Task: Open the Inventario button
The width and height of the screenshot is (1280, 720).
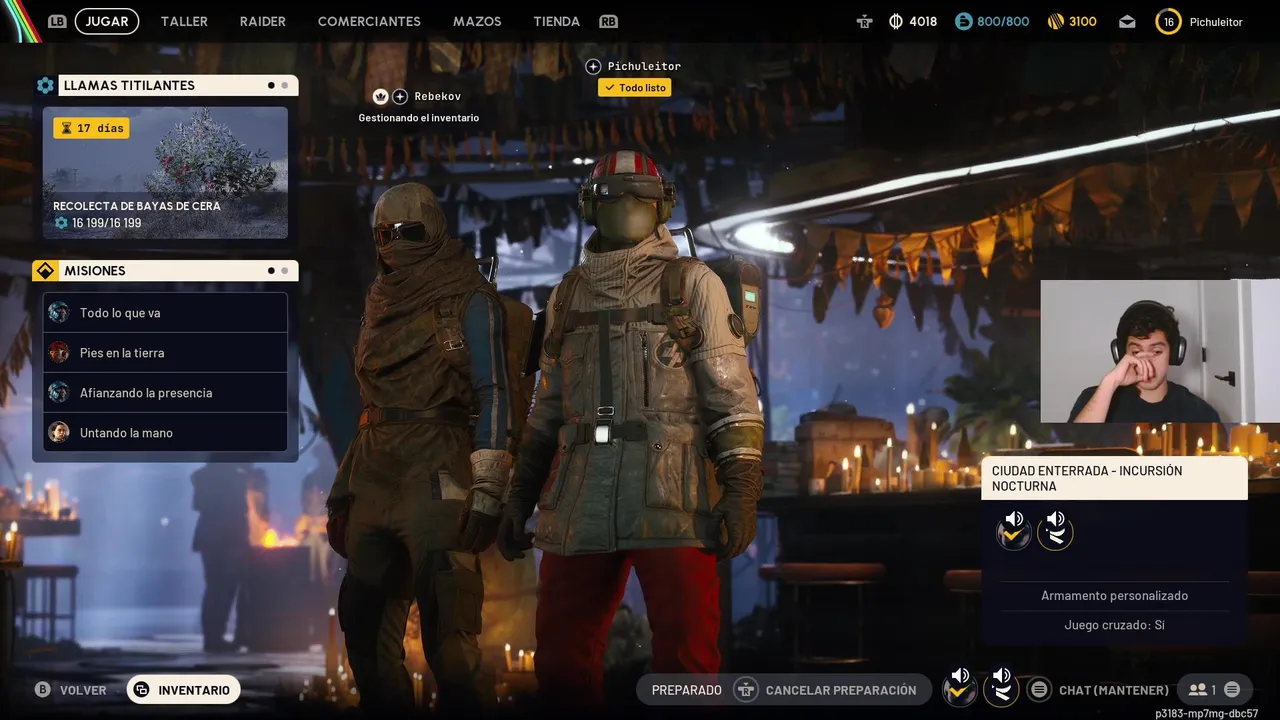Action: click(x=184, y=690)
